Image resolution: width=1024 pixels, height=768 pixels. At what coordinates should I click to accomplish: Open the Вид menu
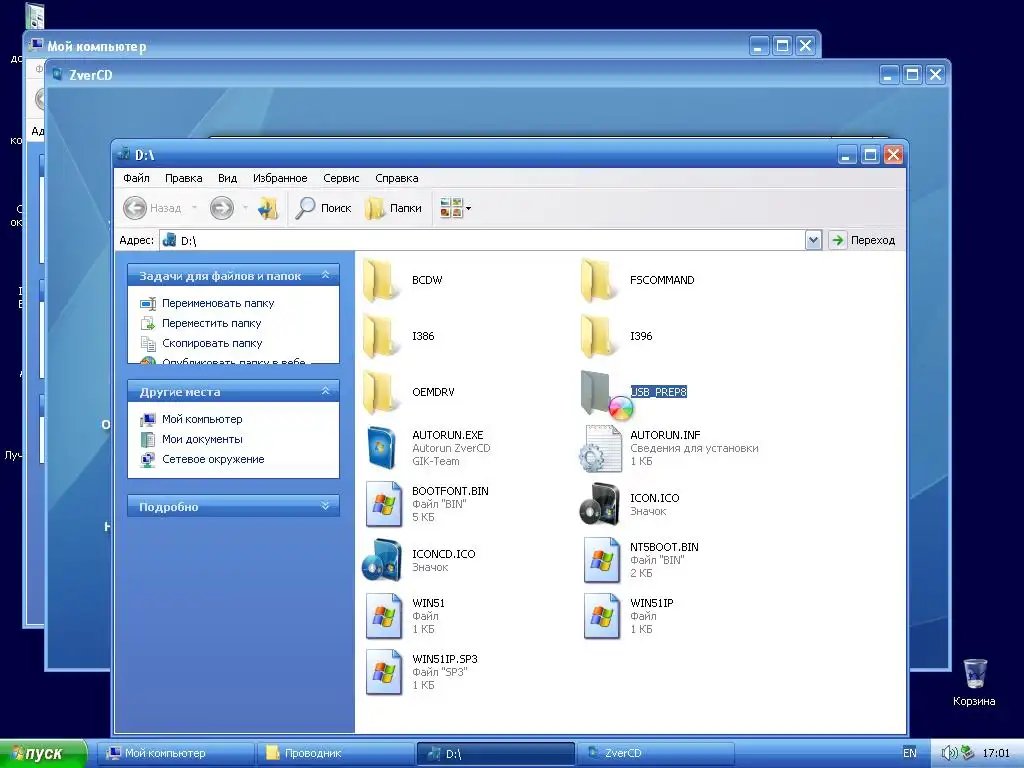coord(227,178)
